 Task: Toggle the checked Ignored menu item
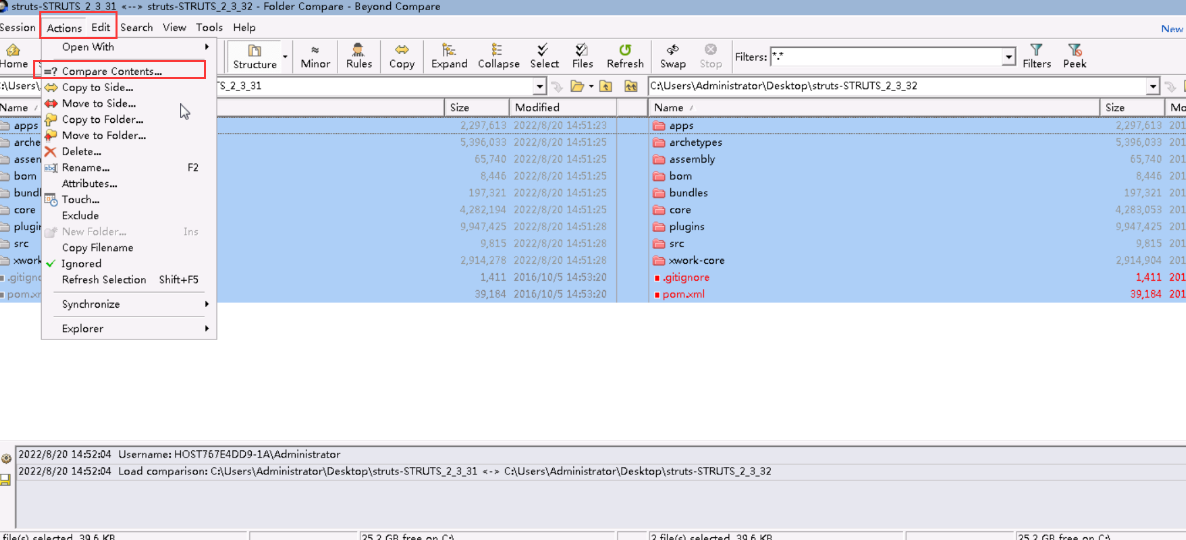pyautogui.click(x=129, y=263)
